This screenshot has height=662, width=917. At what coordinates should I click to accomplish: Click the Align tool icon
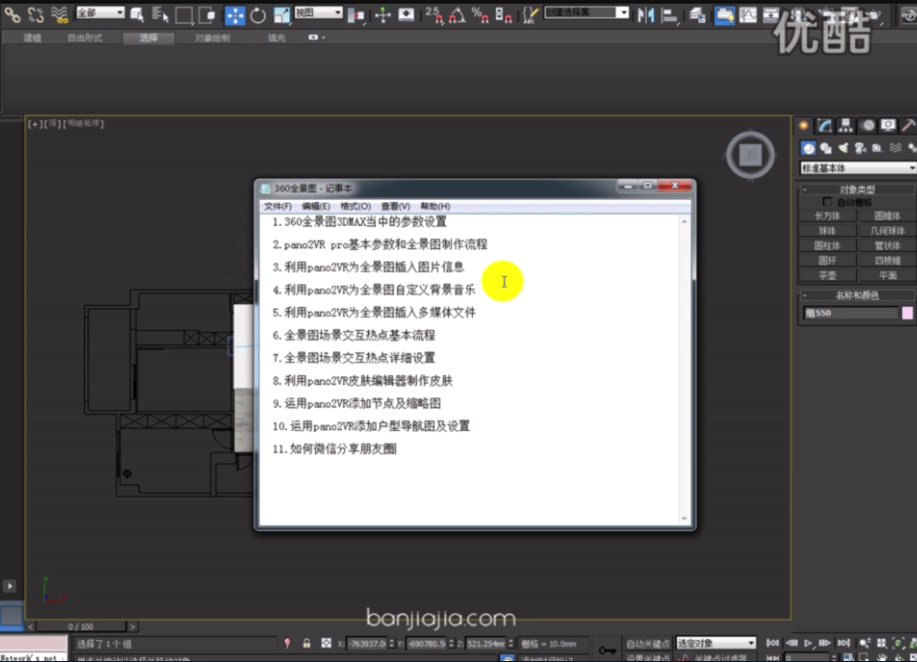(x=669, y=15)
